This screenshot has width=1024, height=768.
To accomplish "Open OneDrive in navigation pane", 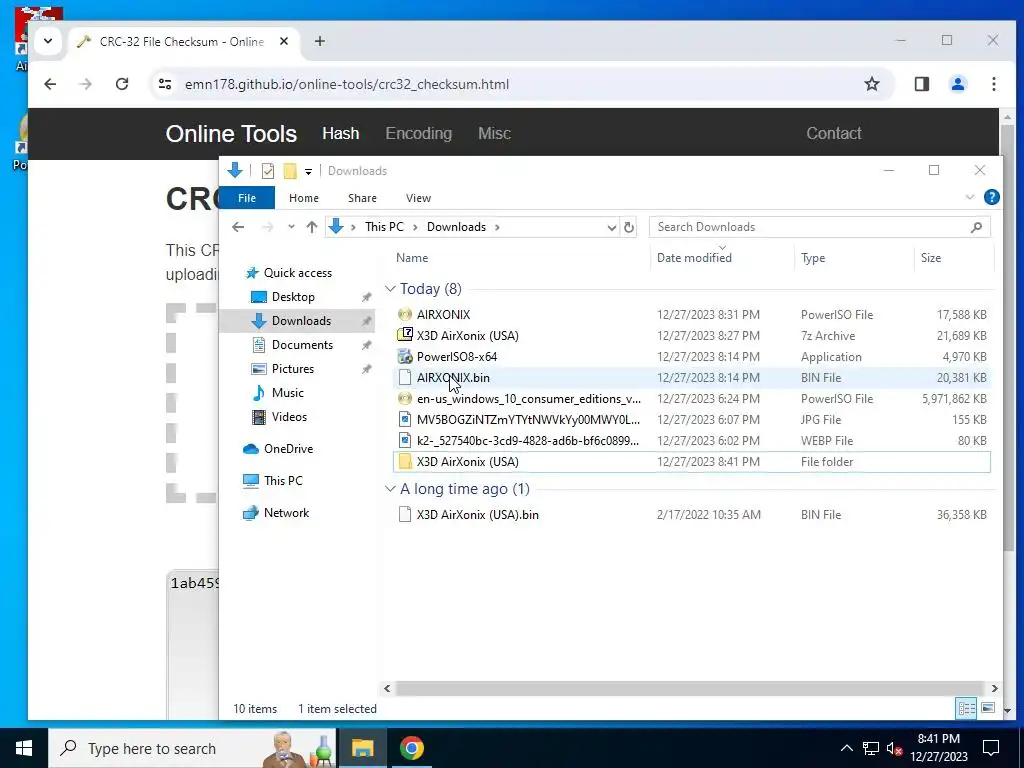I will [x=288, y=449].
